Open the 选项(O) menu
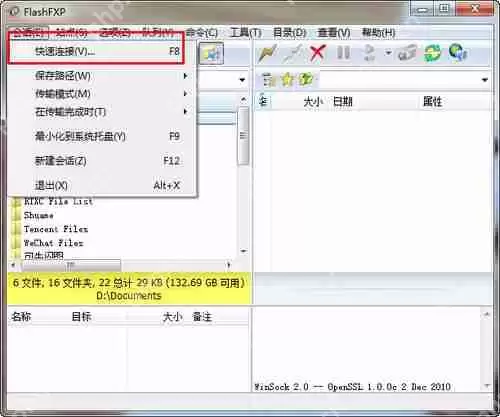 pyautogui.click(x=115, y=33)
